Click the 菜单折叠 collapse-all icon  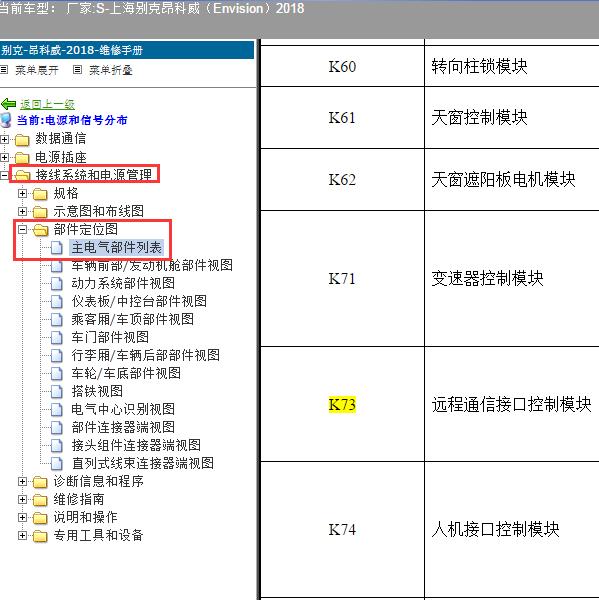click(x=77, y=70)
